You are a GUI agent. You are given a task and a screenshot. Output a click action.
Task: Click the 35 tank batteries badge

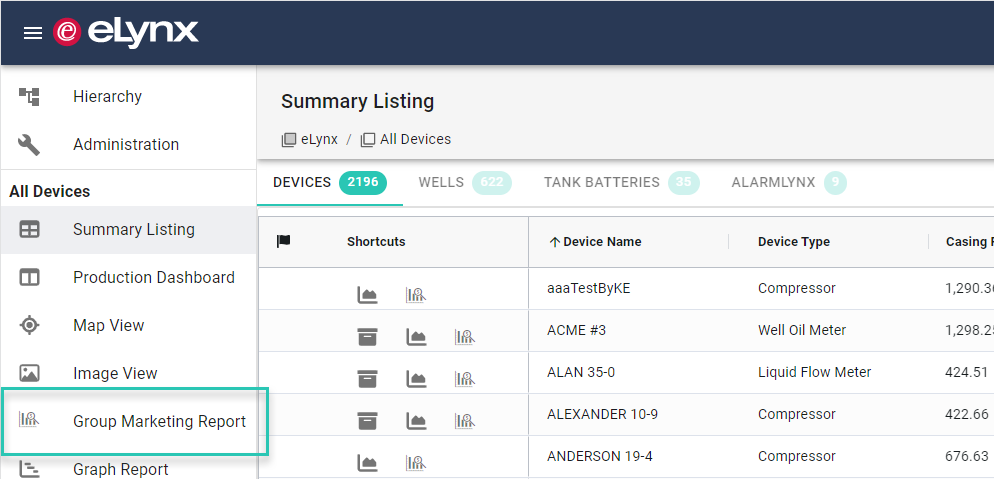coord(683,183)
